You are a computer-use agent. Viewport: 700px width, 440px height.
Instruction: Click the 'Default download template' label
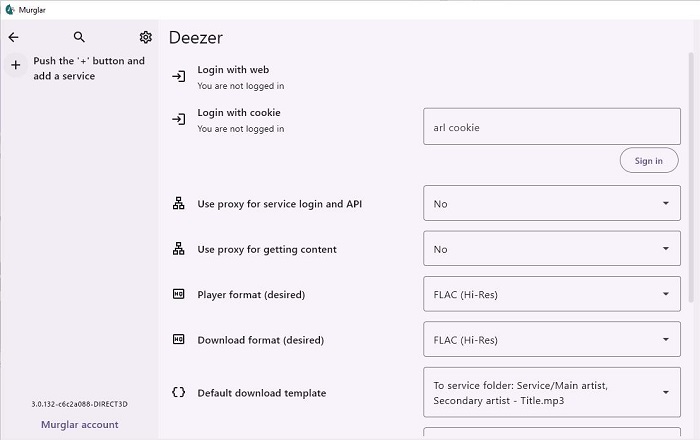(262, 393)
